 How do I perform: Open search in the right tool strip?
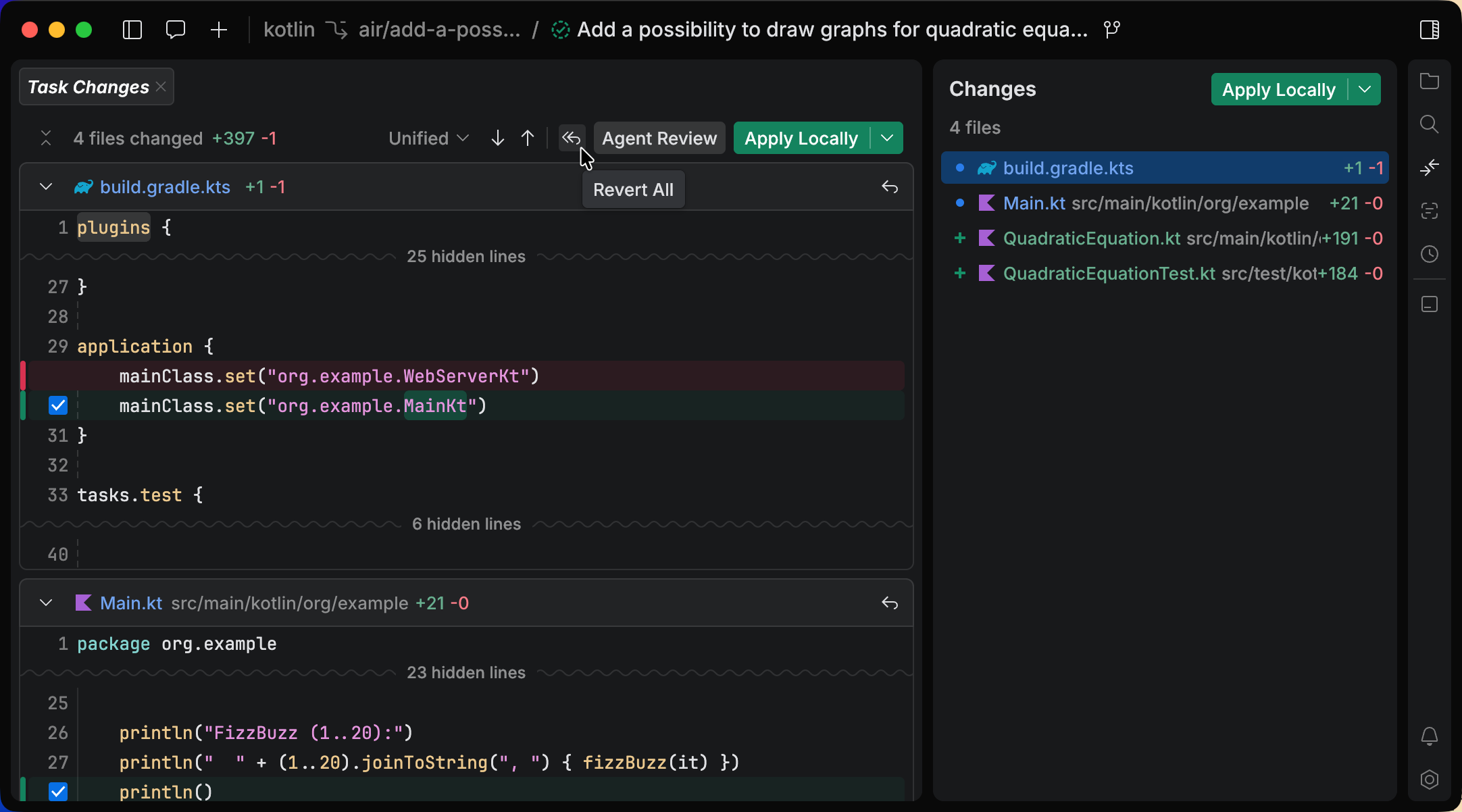(1429, 124)
